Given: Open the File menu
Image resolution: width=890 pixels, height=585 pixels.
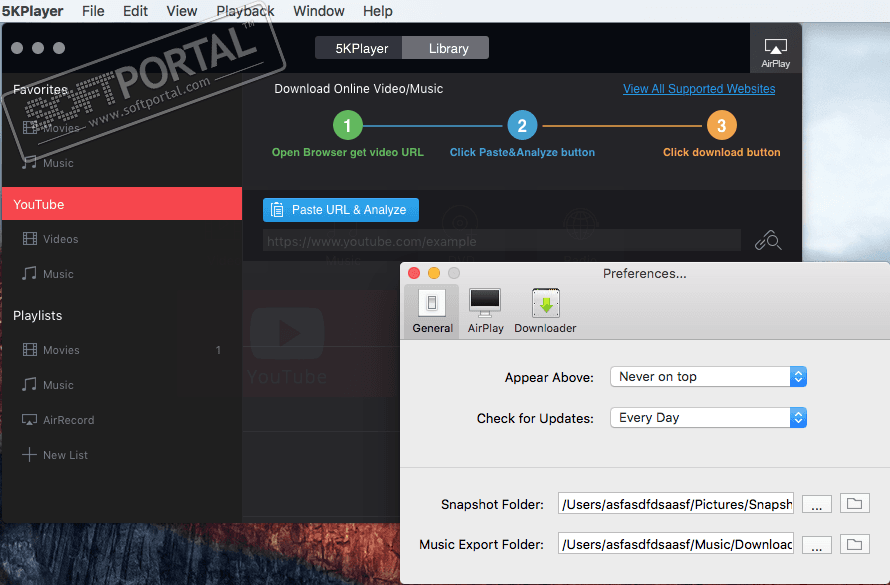Looking at the screenshot, I should click(93, 11).
